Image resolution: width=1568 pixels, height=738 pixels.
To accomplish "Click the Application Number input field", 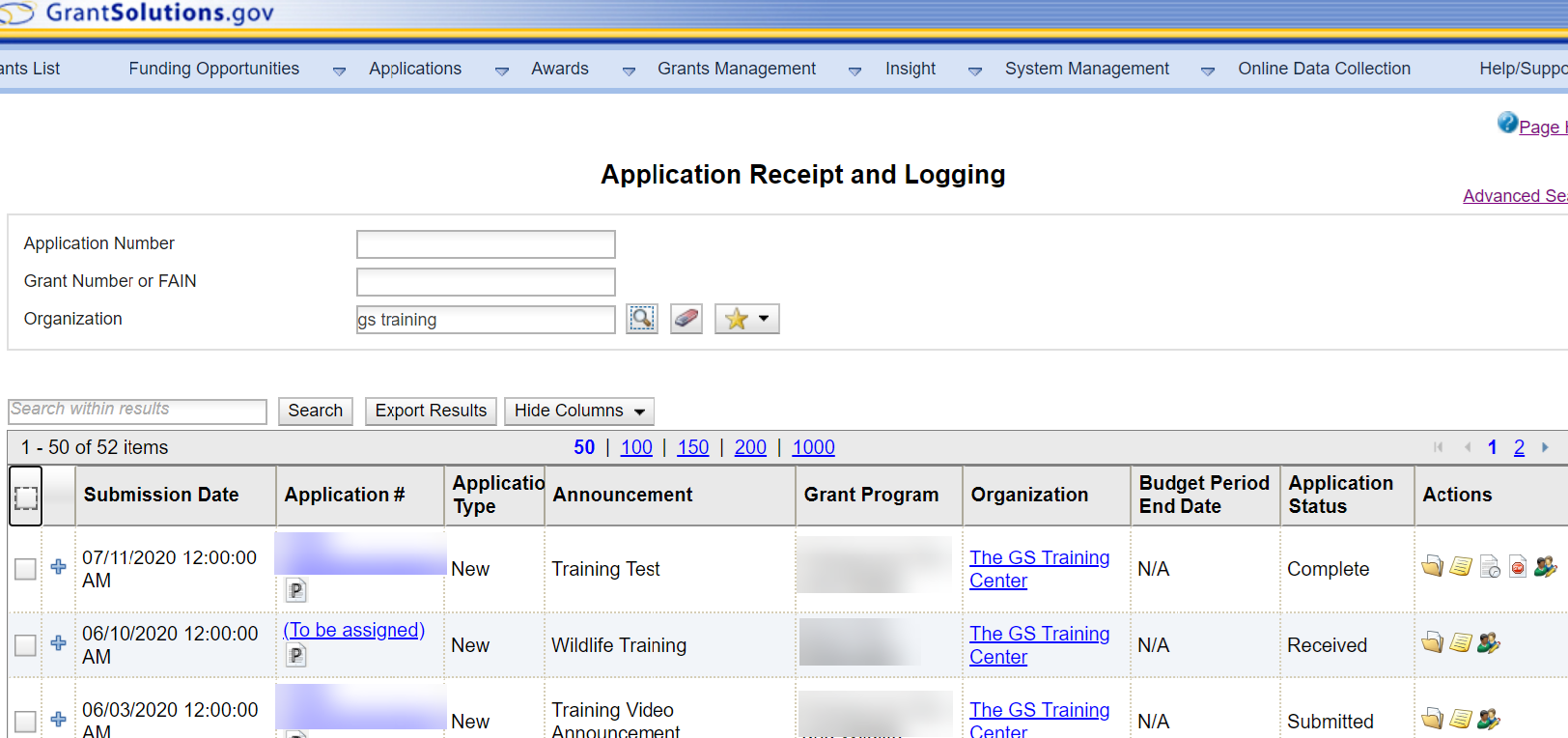I will (x=486, y=244).
